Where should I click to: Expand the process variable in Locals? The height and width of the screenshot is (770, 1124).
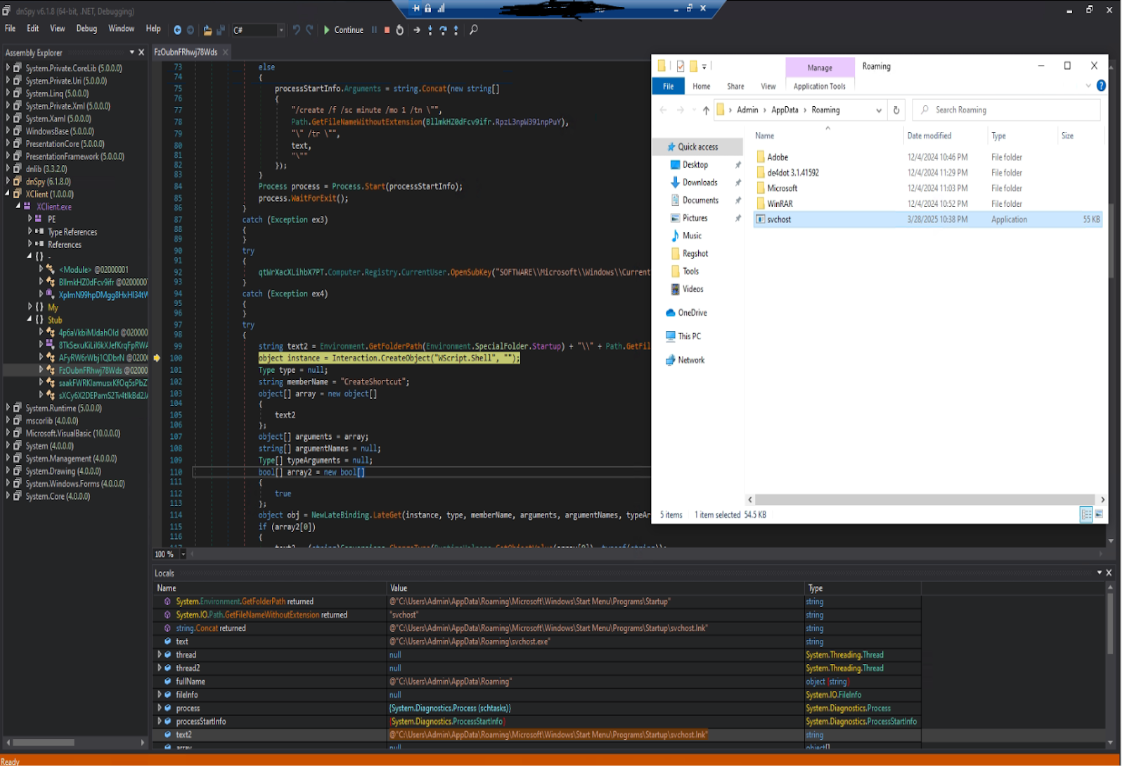pos(159,708)
